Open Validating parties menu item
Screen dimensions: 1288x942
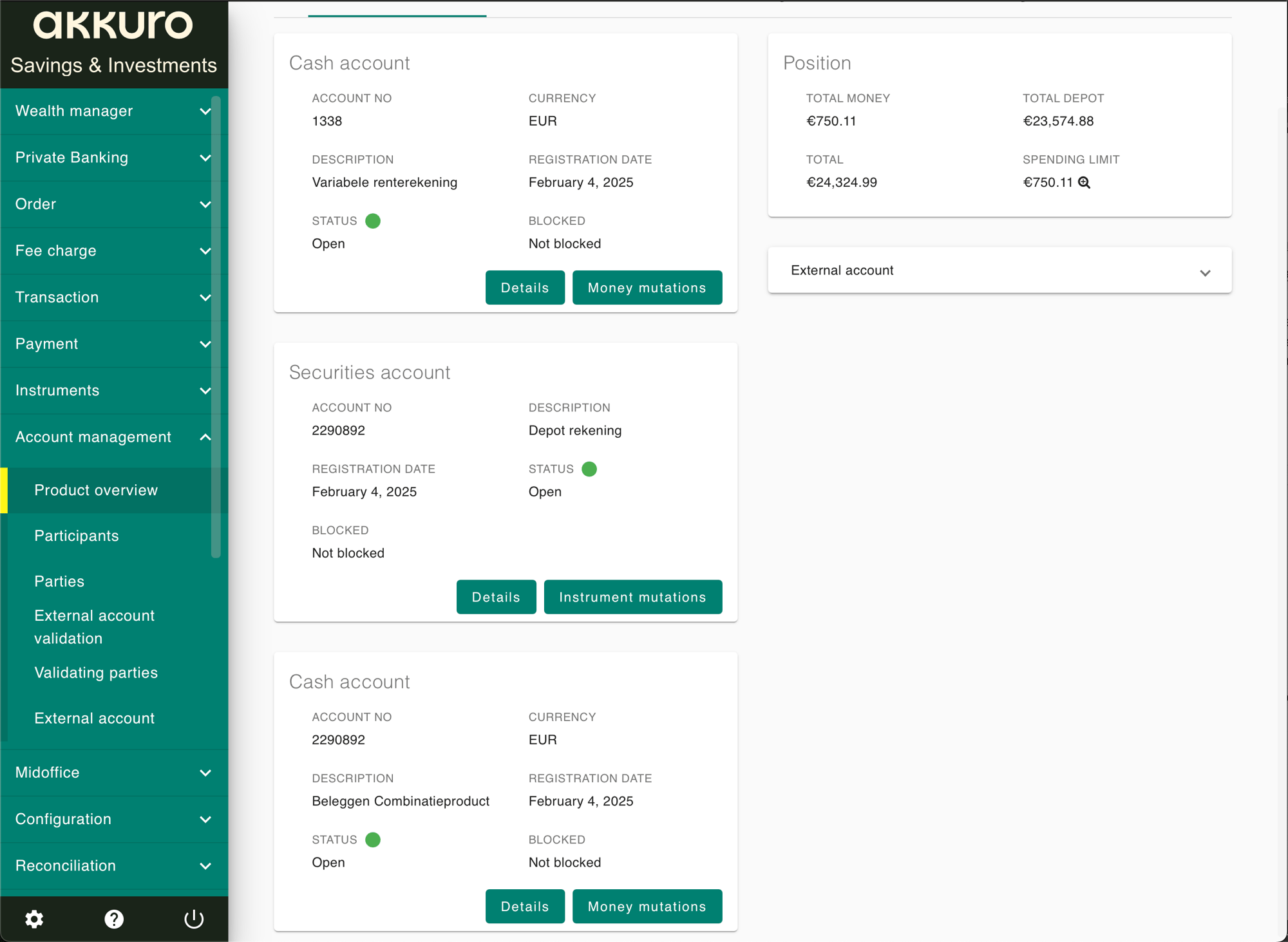[x=96, y=673]
